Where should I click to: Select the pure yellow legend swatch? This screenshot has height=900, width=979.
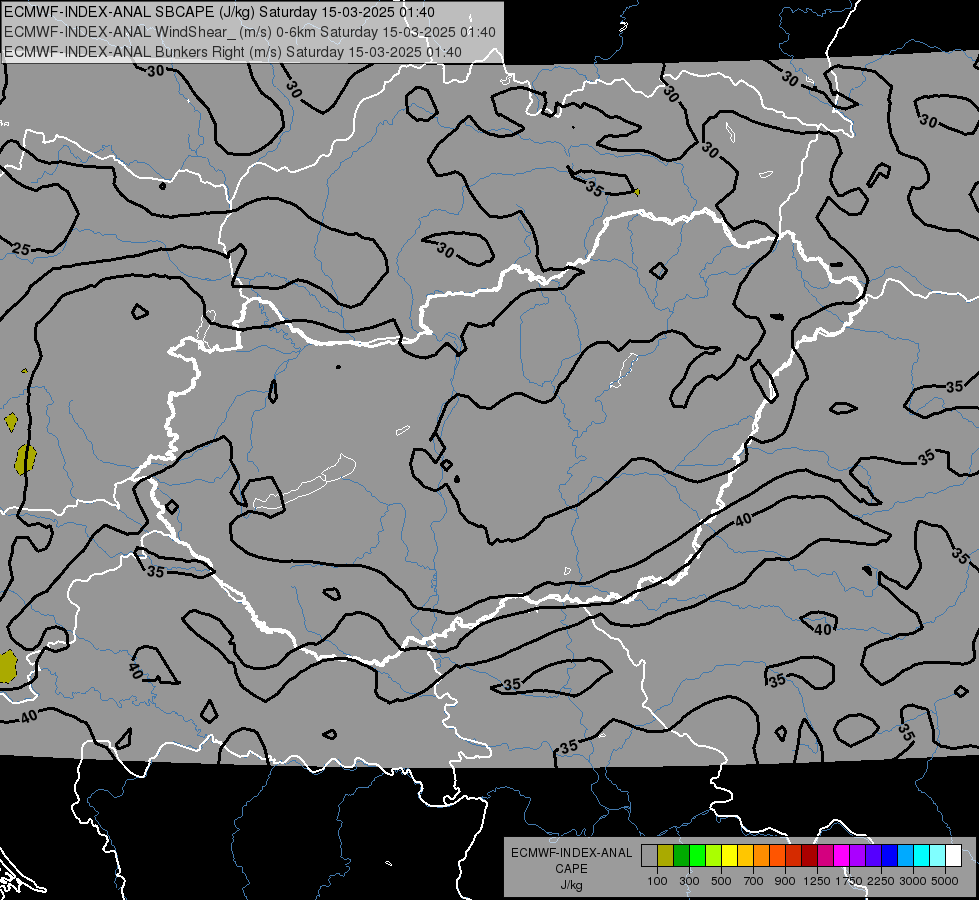[x=729, y=855]
